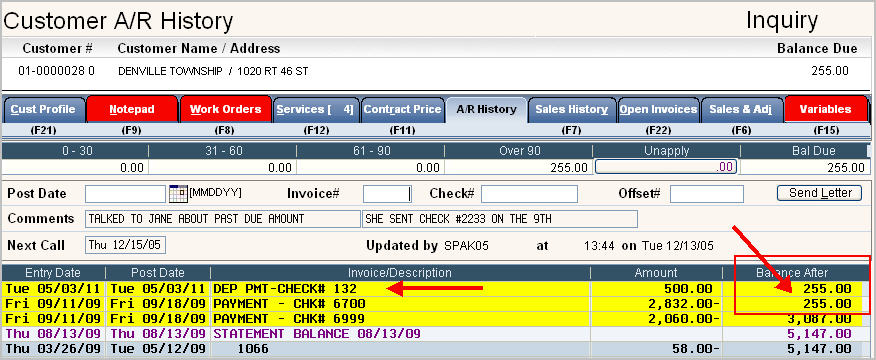Image resolution: width=876 pixels, height=360 pixels.
Task: Open the red Variables tab
Action: (826, 109)
